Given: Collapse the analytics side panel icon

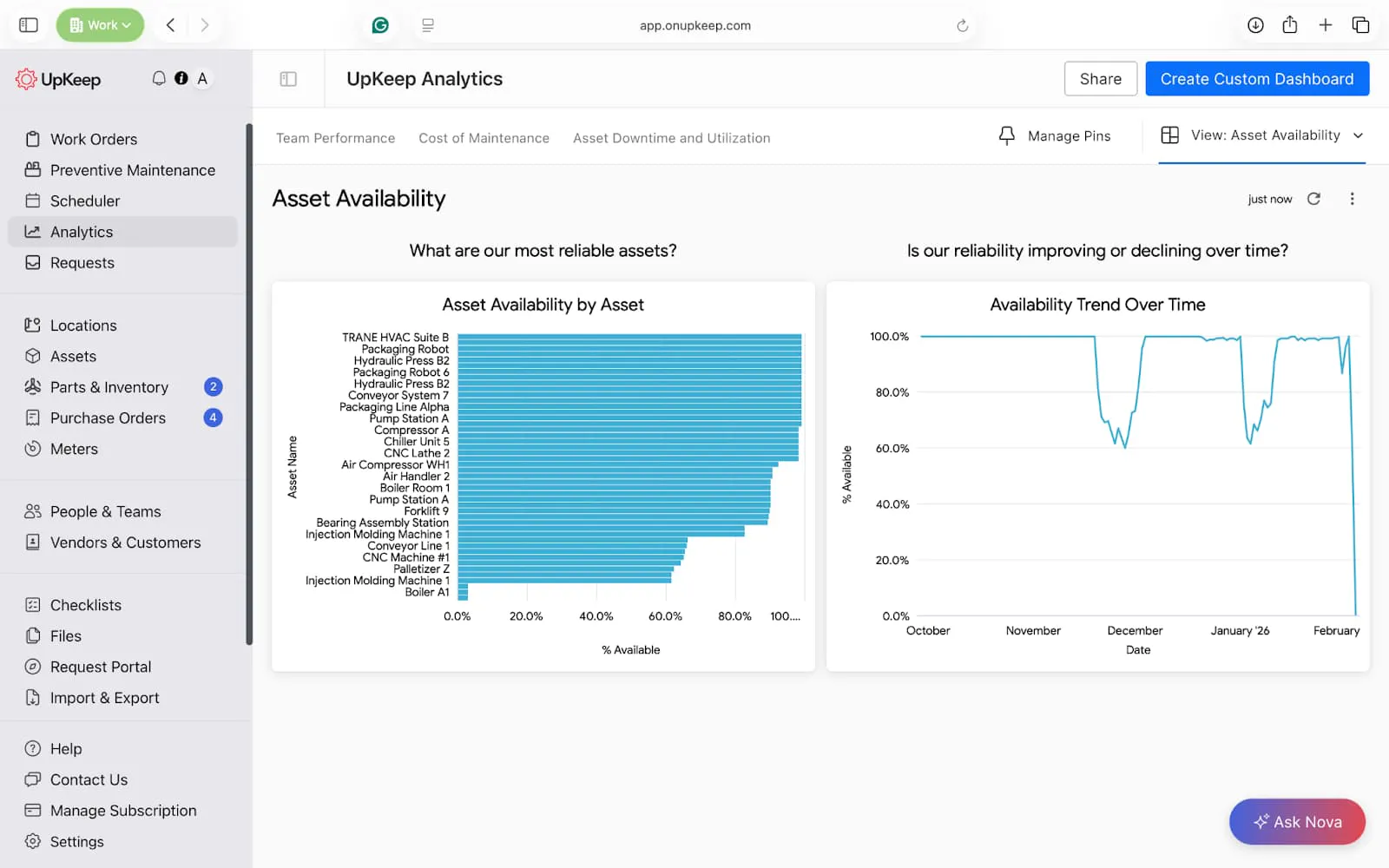Looking at the screenshot, I should (x=288, y=79).
